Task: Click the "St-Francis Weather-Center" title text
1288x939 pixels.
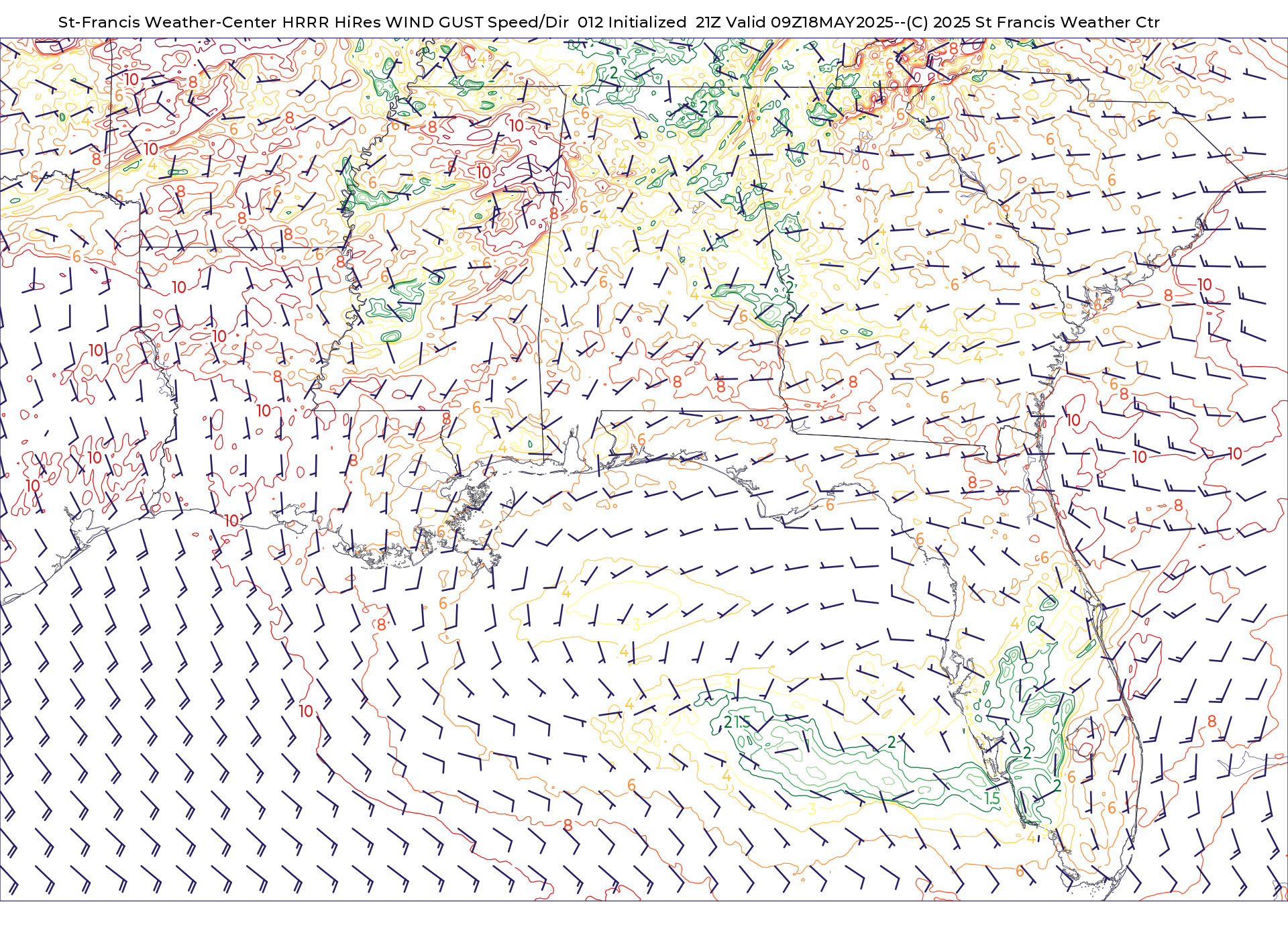Action: click(168, 22)
